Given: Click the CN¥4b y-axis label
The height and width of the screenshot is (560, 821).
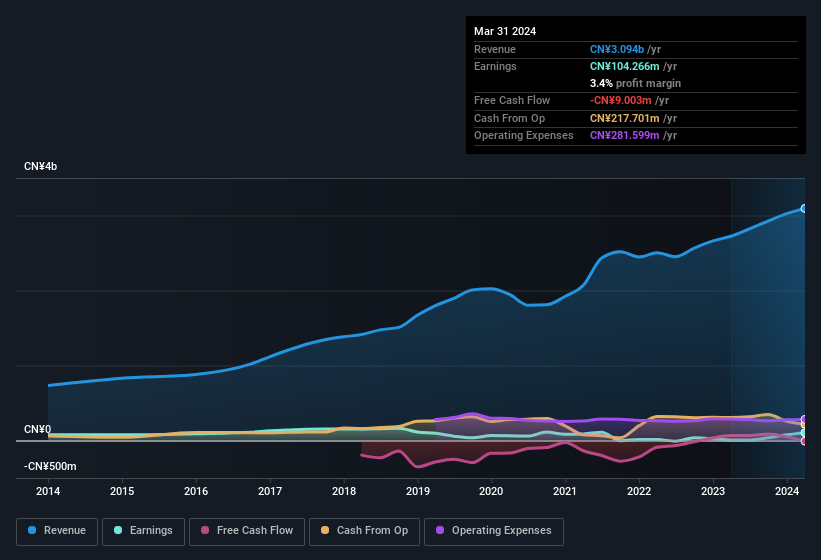Looking at the screenshot, I should coord(41,167).
